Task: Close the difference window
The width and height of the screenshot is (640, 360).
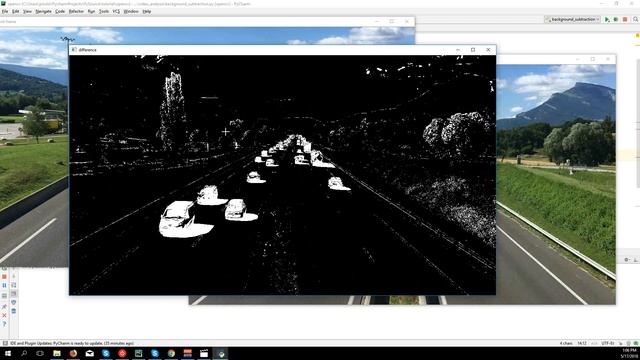Action: (x=488, y=50)
